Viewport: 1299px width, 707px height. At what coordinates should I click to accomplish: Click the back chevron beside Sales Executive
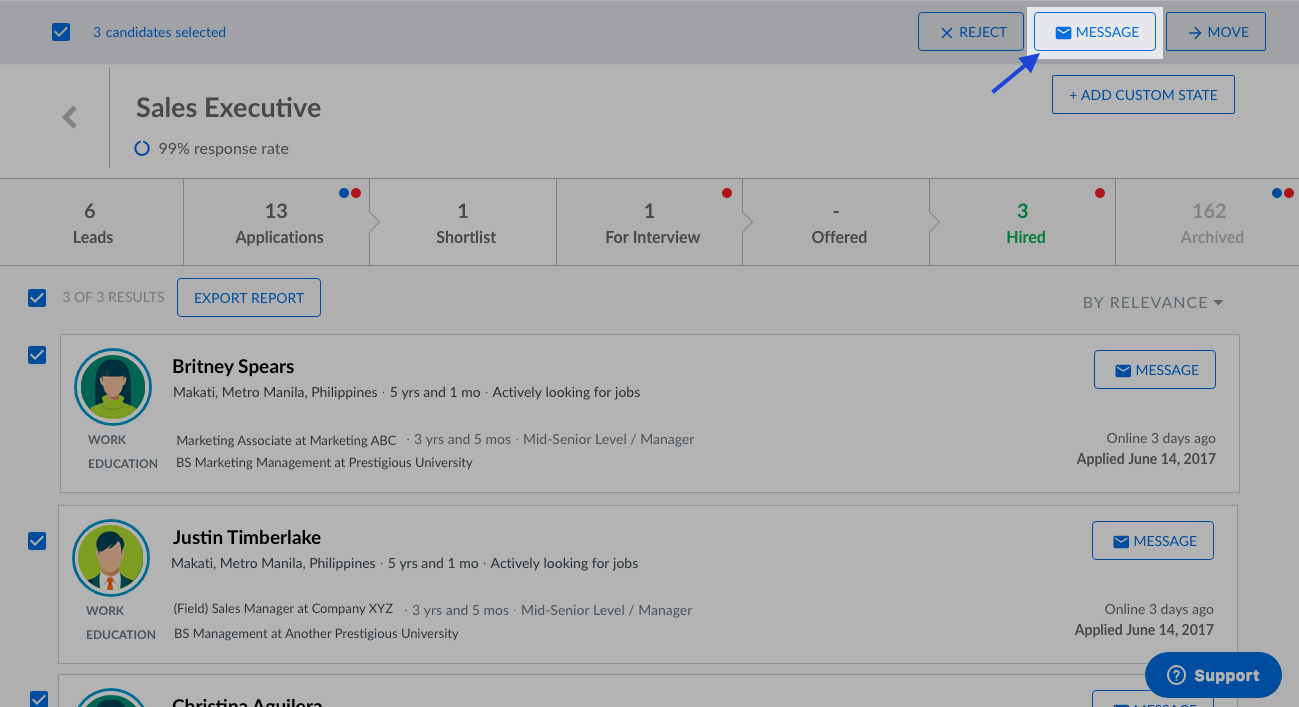(69, 117)
